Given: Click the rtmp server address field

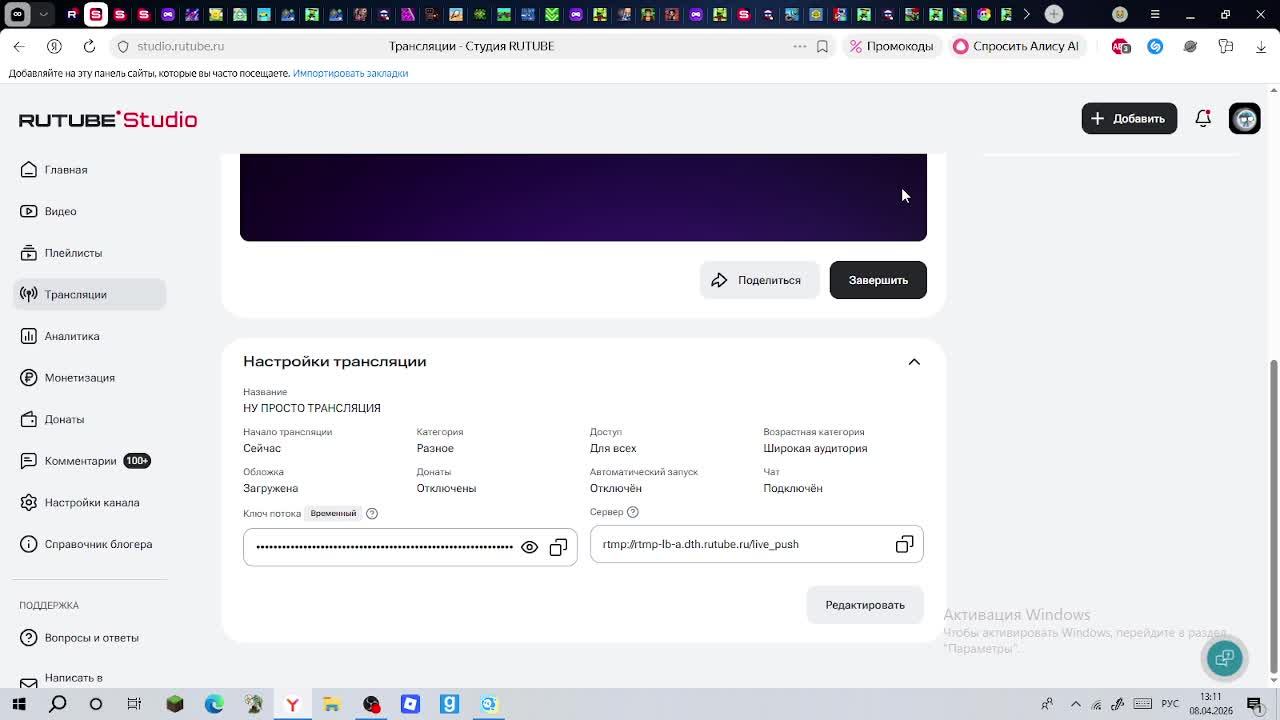Looking at the screenshot, I should coord(757,544).
